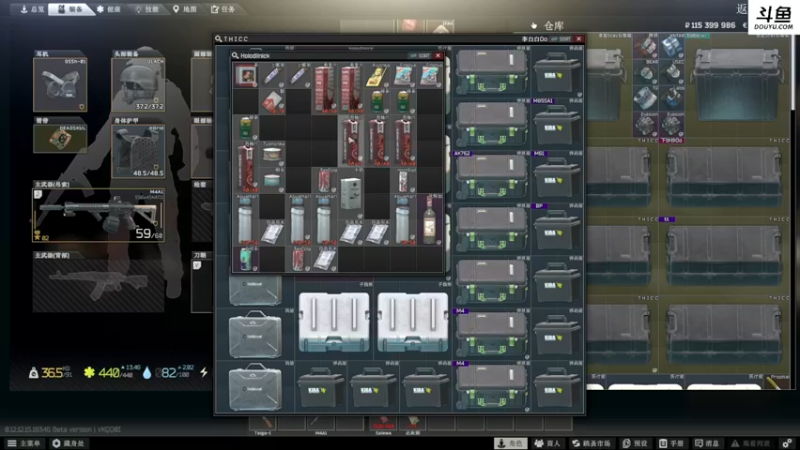
Task: Click the 仓库 stash title
Action: pos(554,26)
